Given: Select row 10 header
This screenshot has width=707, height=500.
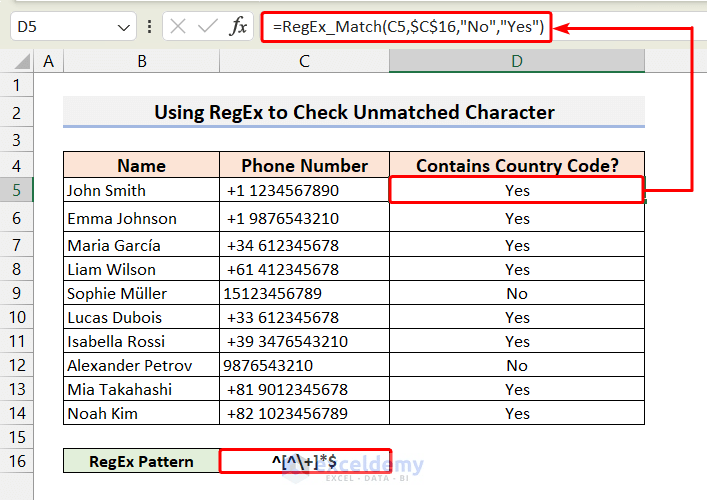Looking at the screenshot, I should (17, 317).
